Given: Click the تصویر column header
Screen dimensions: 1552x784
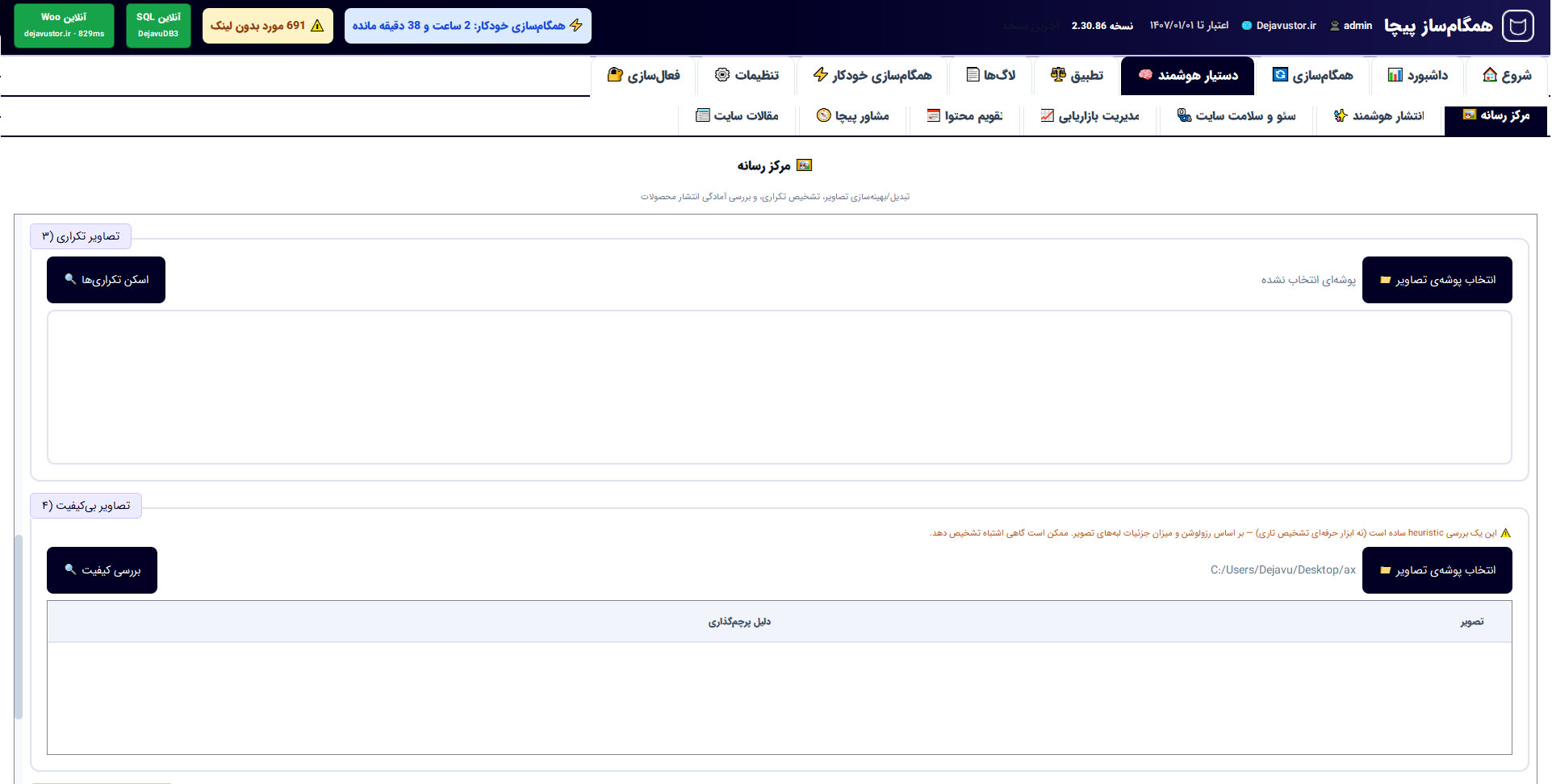Looking at the screenshot, I should click(1471, 622).
